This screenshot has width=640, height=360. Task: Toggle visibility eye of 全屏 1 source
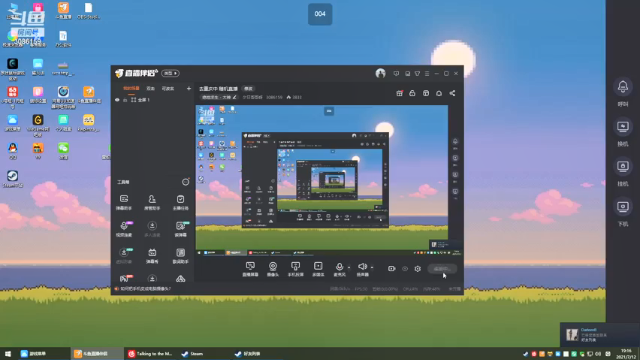[117, 100]
